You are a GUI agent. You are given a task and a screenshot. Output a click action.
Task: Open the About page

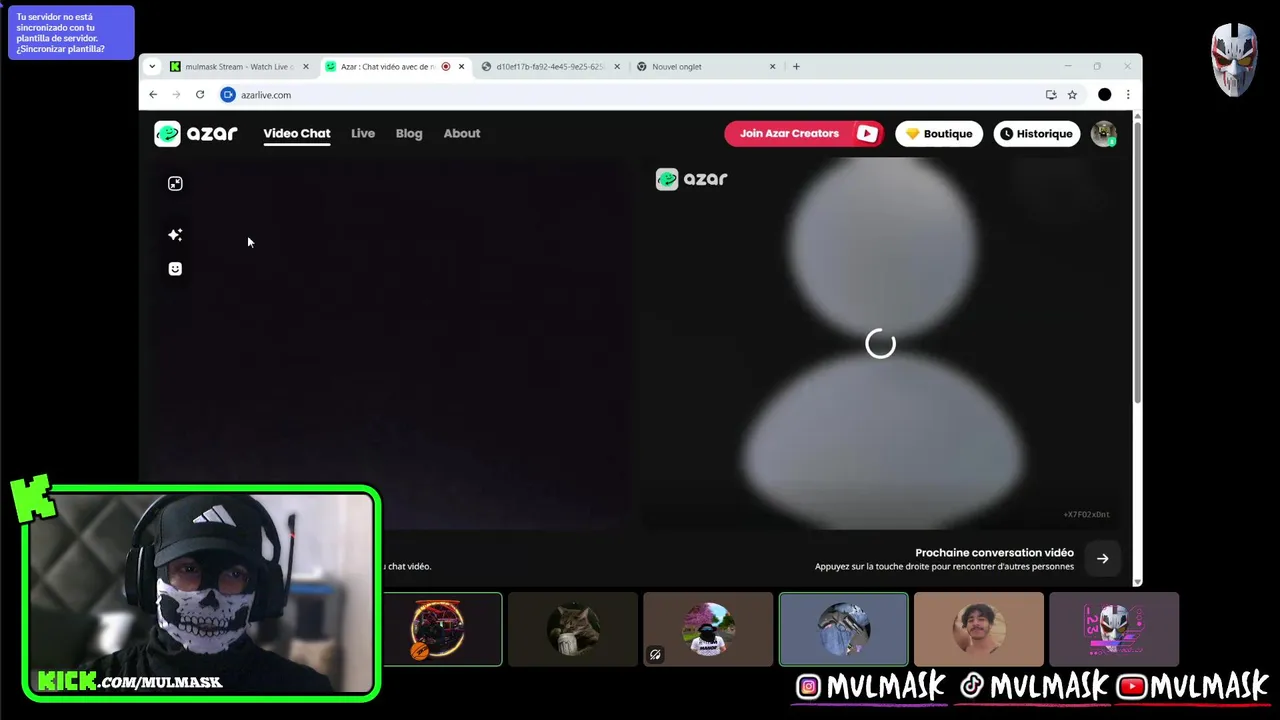point(462,133)
